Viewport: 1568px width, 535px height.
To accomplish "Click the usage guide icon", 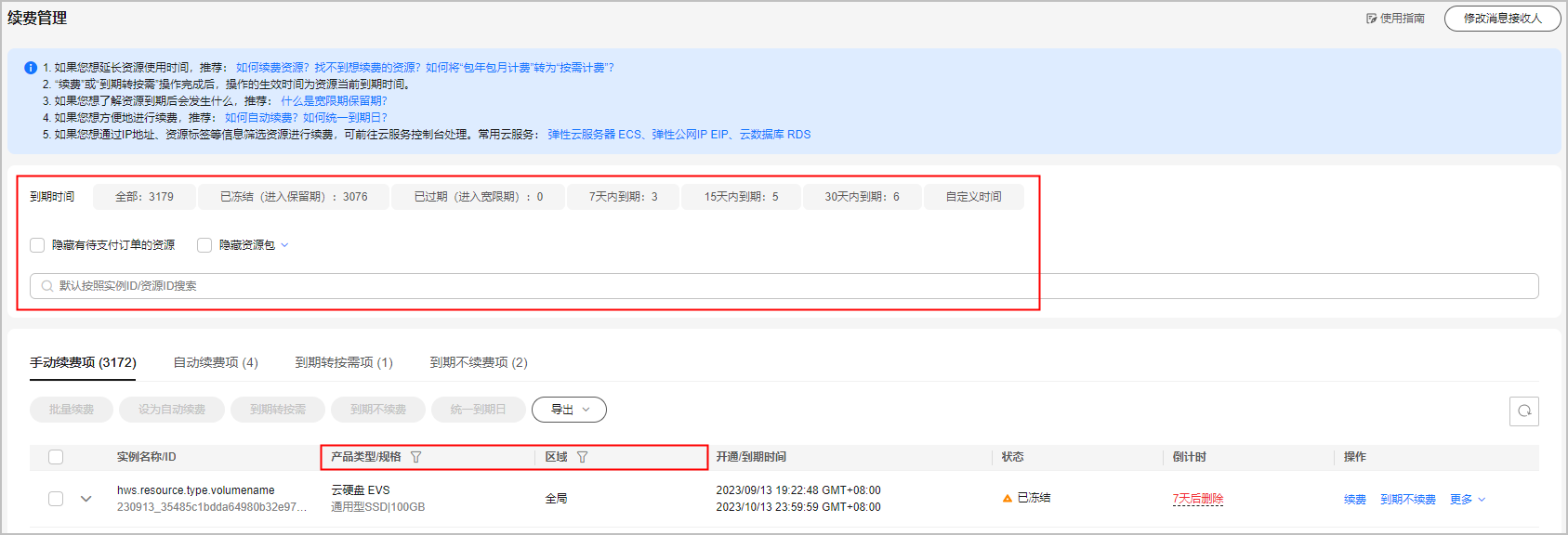I will tap(1371, 19).
